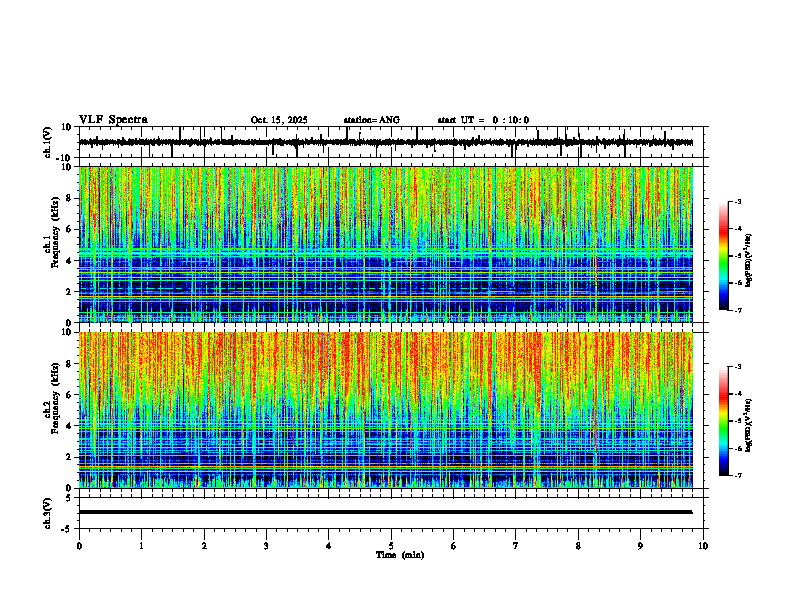
Task: Click the time axis tick label "0"
Action: pyautogui.click(x=79, y=546)
